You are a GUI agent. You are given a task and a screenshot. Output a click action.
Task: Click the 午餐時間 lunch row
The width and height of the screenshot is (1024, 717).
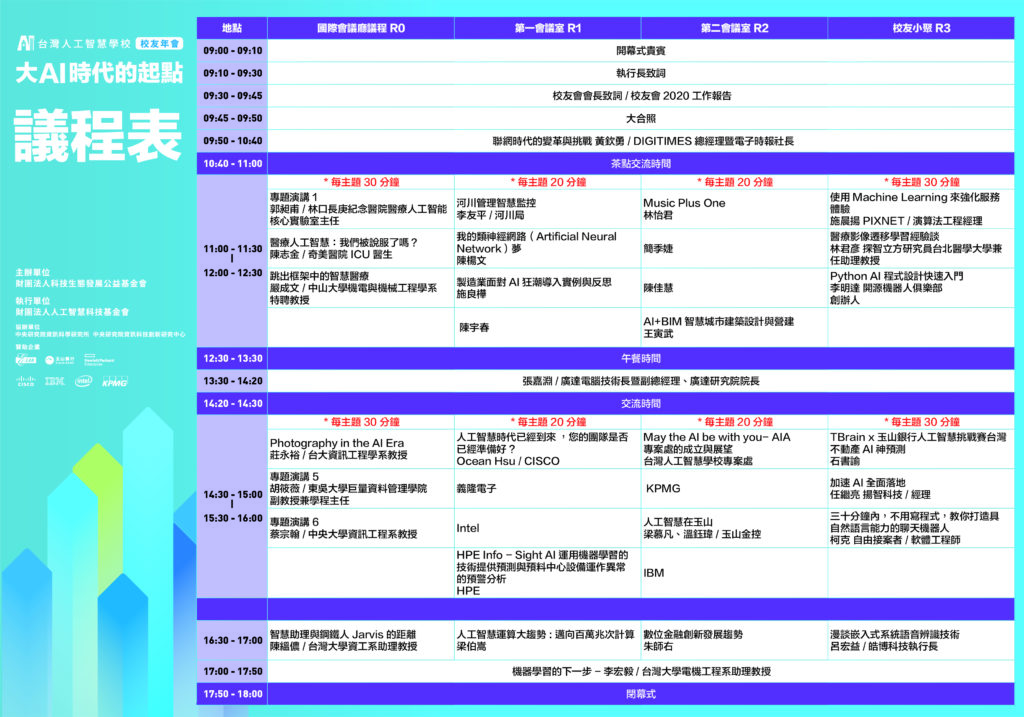point(640,358)
